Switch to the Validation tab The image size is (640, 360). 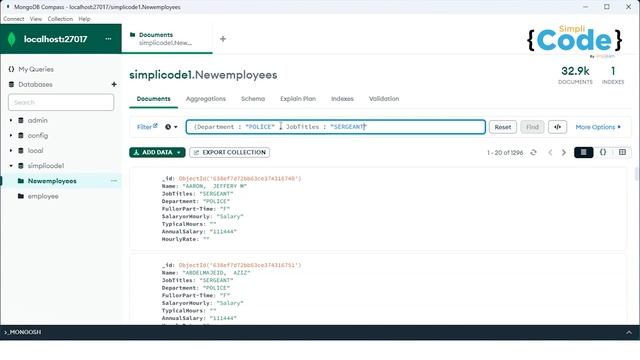coord(384,99)
